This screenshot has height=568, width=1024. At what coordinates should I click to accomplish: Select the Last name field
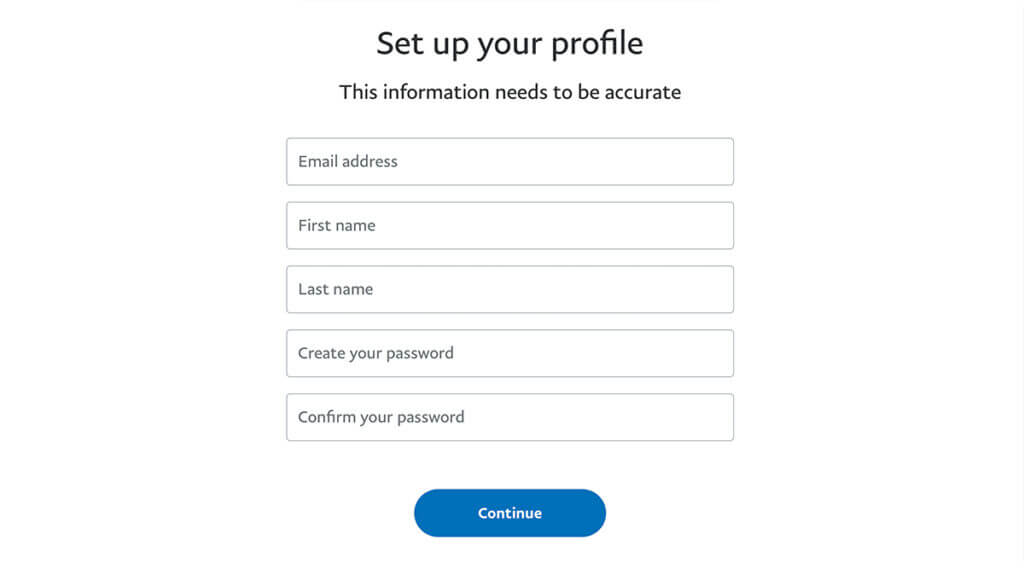[509, 289]
